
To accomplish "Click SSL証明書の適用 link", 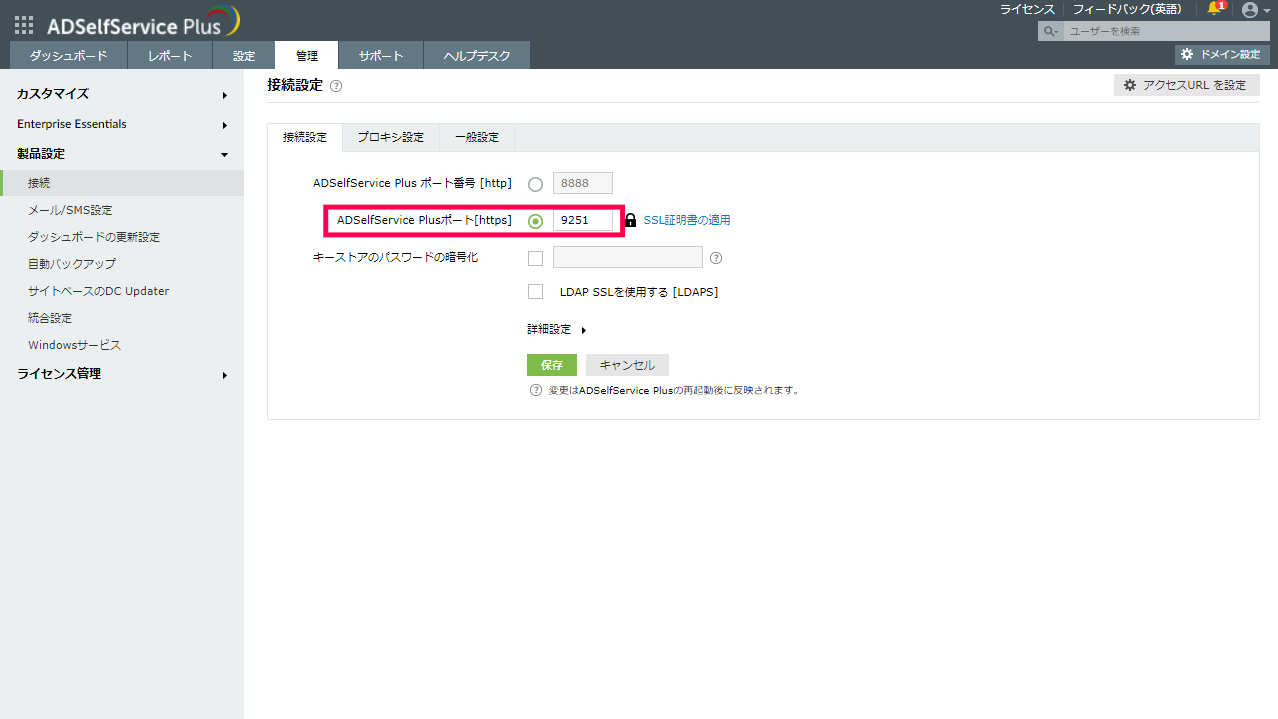I will pos(687,221).
